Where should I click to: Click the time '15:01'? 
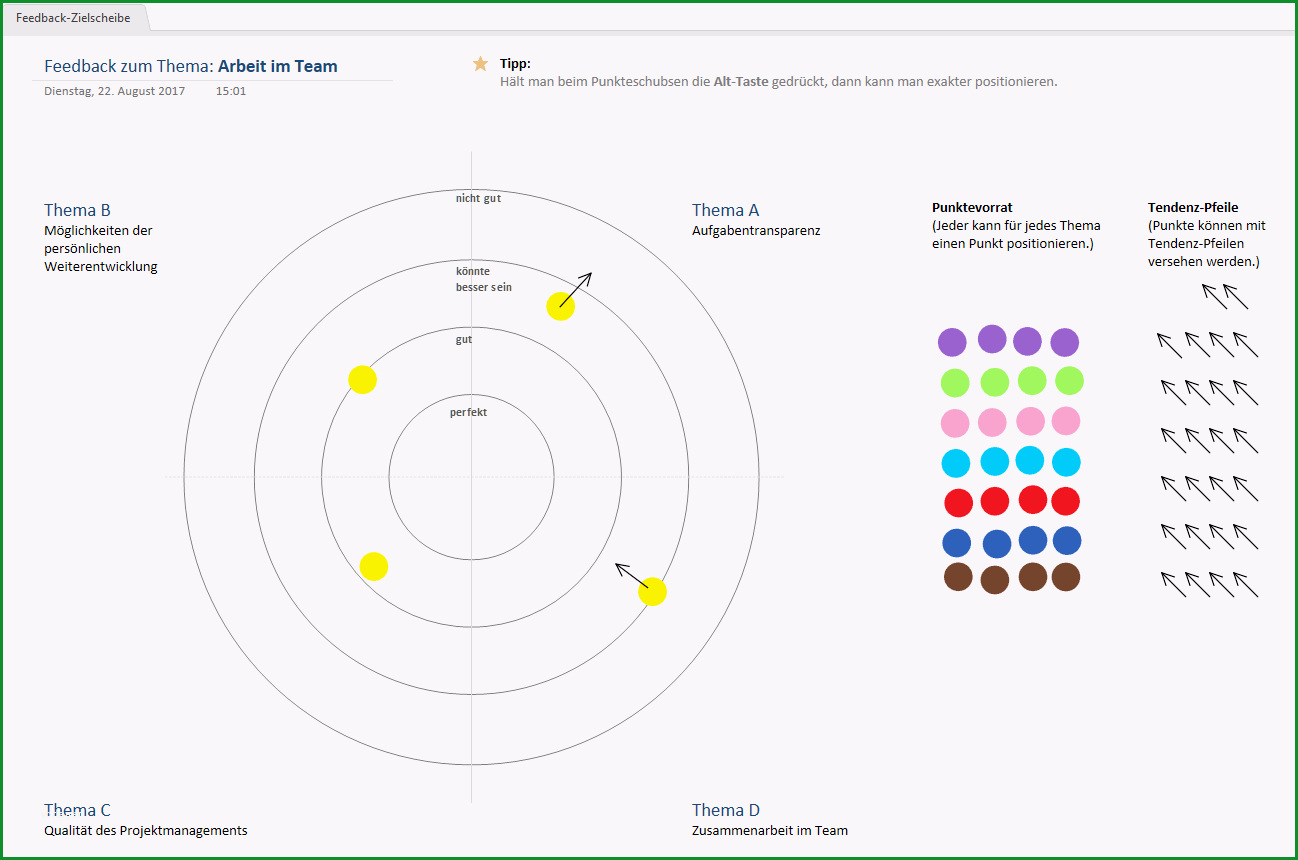tap(231, 91)
